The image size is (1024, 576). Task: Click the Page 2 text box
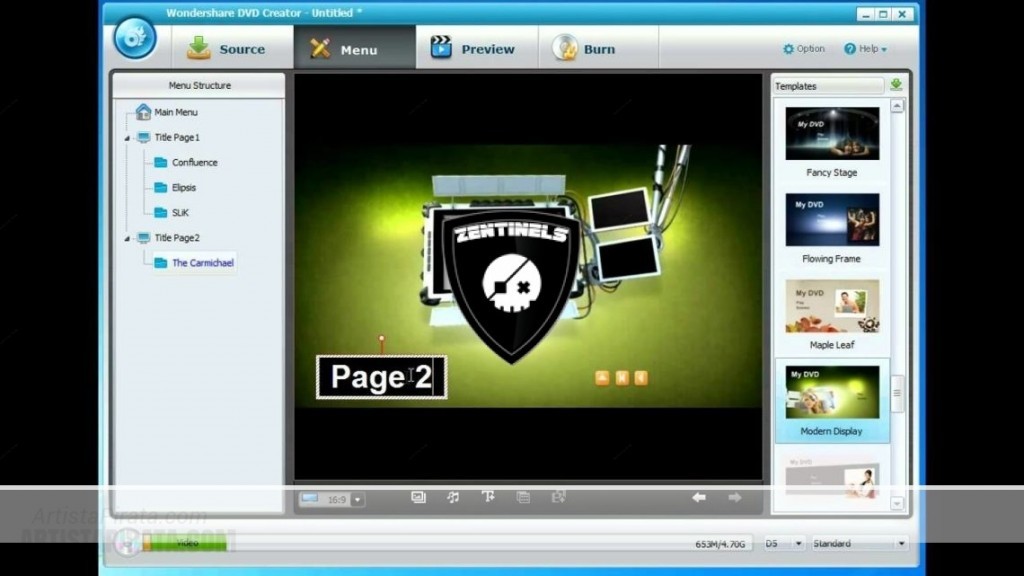[x=381, y=377]
